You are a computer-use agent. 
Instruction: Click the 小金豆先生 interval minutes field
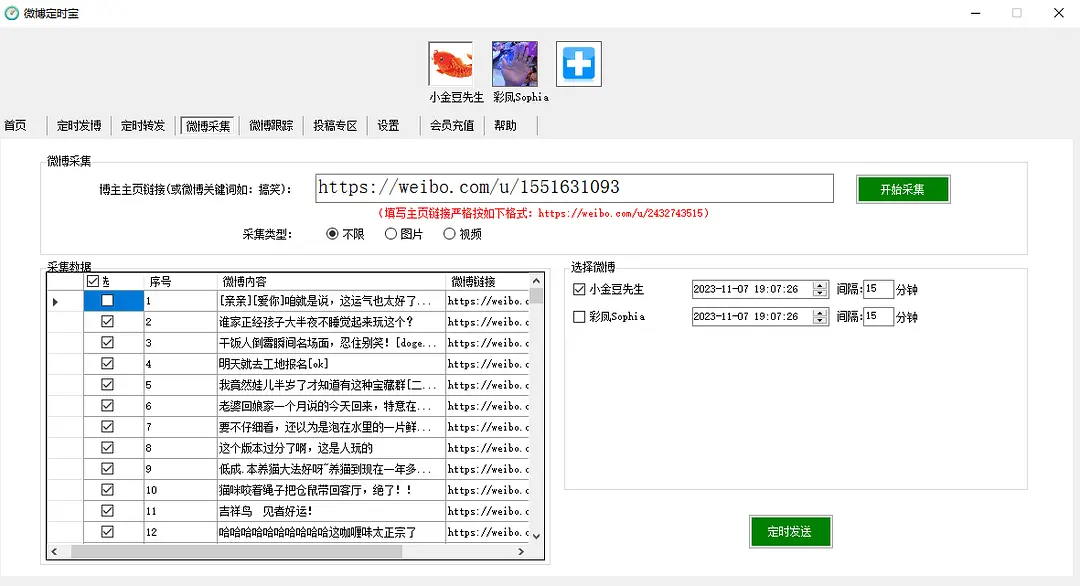(x=878, y=289)
